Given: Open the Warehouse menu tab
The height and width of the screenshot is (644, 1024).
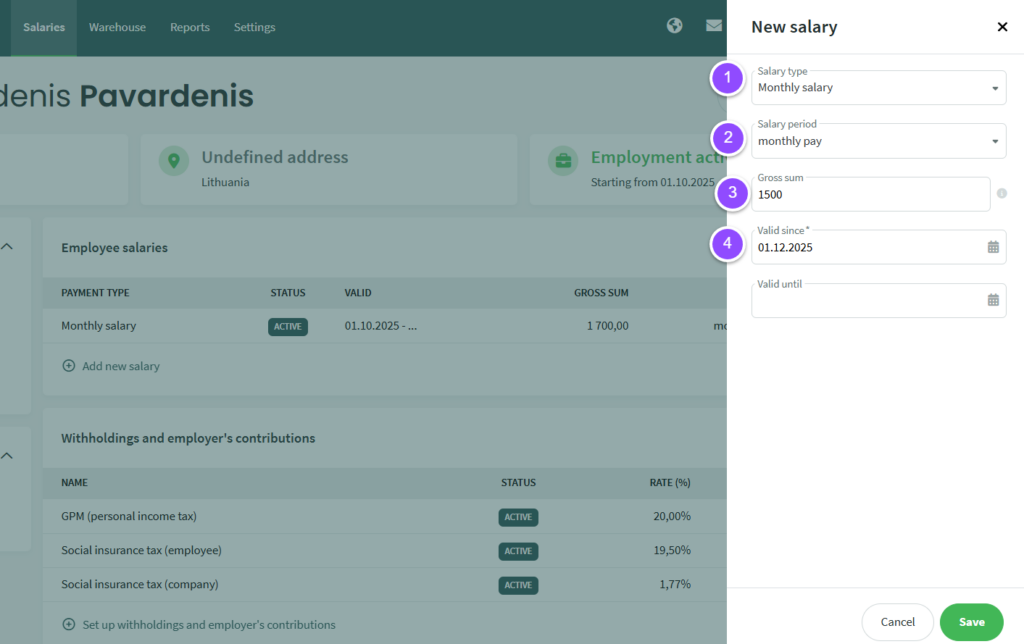Looking at the screenshot, I should pyautogui.click(x=117, y=27).
